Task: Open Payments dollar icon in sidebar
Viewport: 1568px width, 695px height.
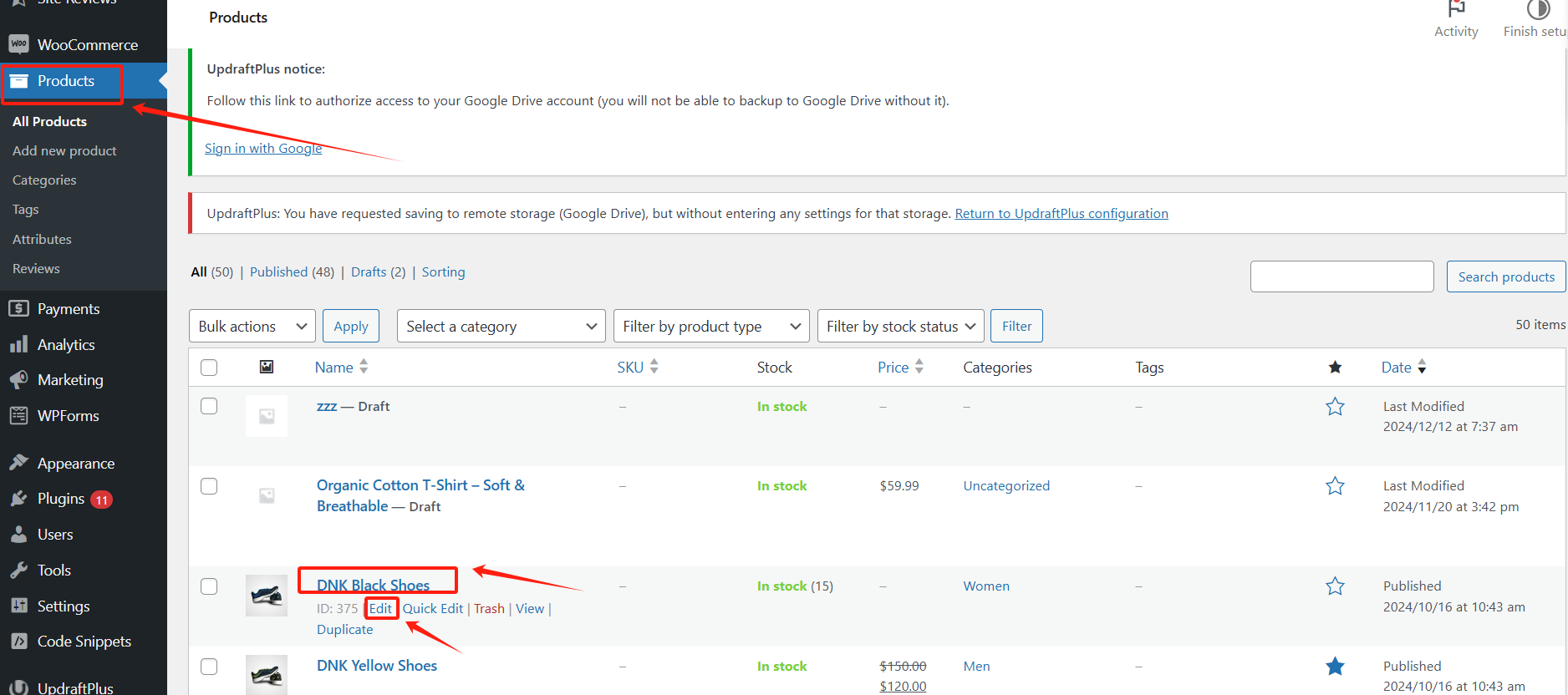Action: click(18, 308)
